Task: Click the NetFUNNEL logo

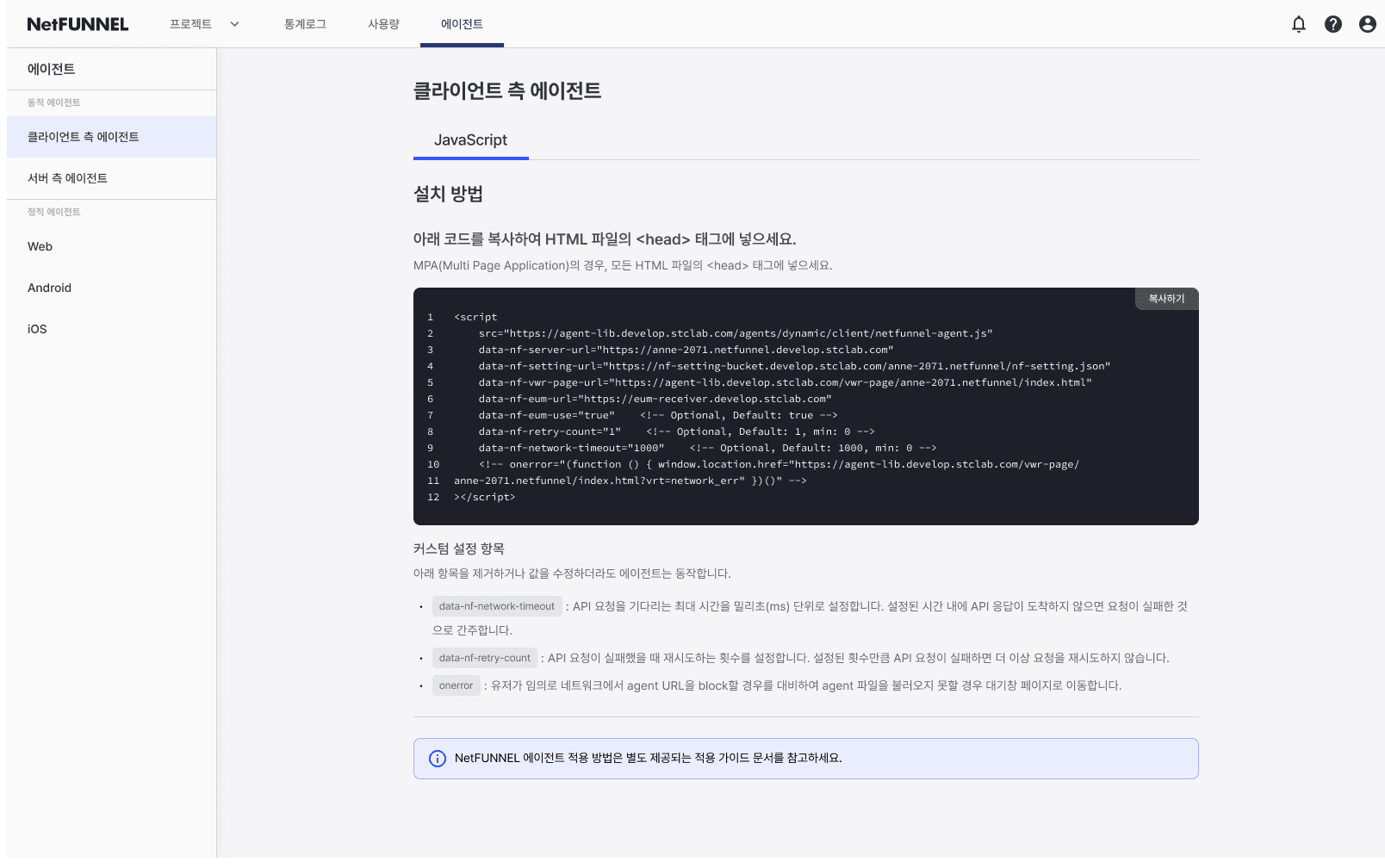Action: (x=78, y=24)
